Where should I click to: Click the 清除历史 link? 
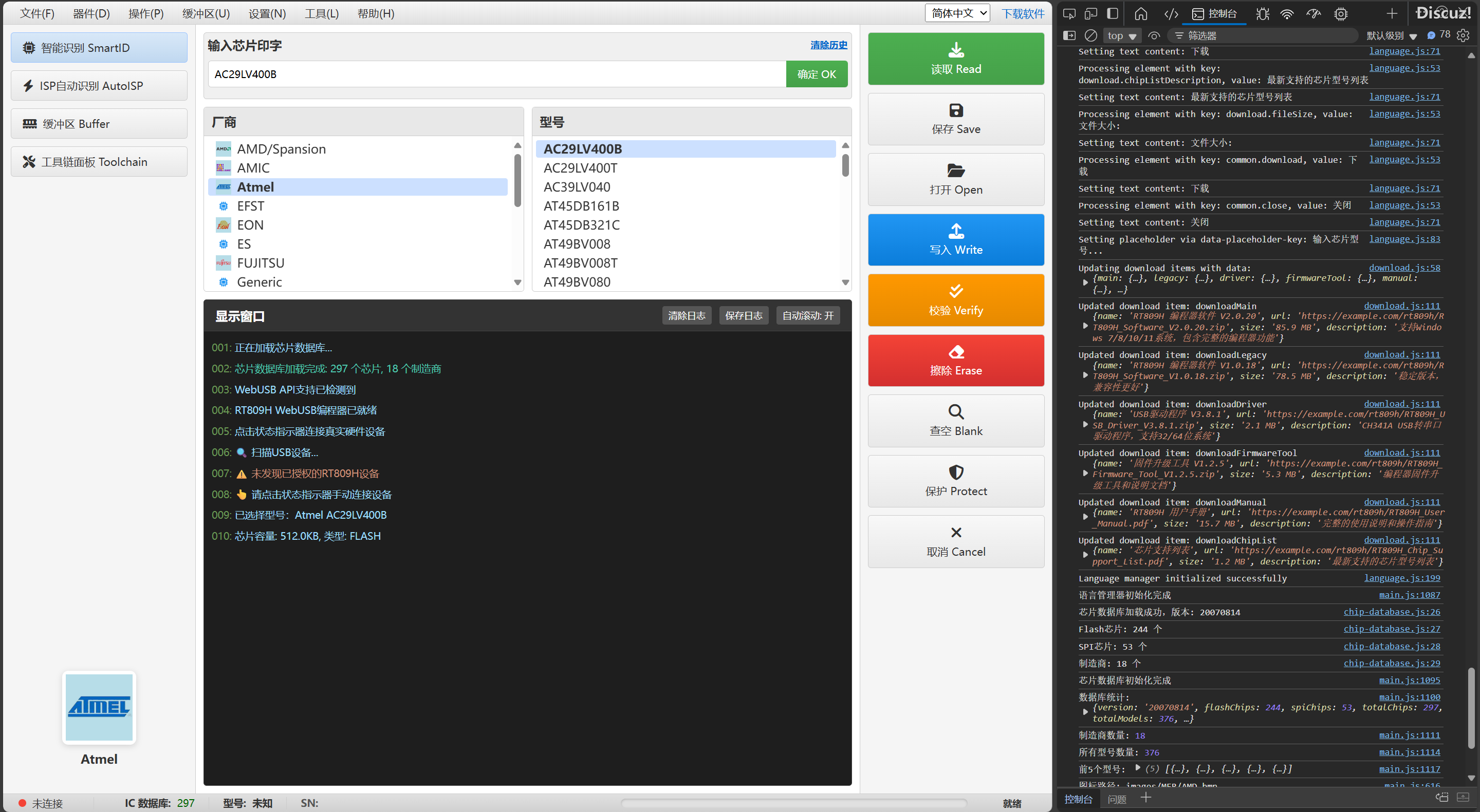click(x=828, y=45)
